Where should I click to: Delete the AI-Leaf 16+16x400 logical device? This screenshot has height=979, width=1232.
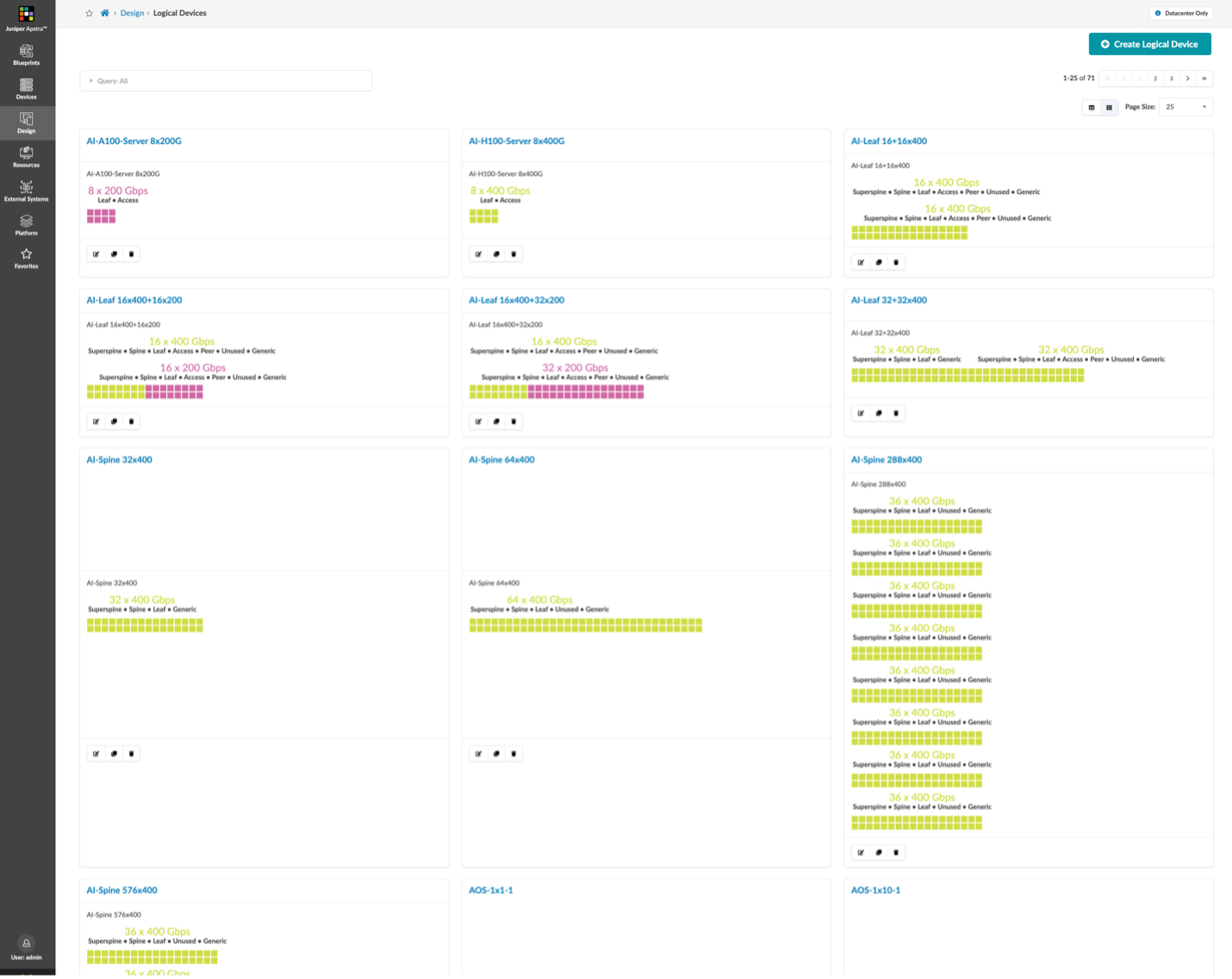coord(896,263)
